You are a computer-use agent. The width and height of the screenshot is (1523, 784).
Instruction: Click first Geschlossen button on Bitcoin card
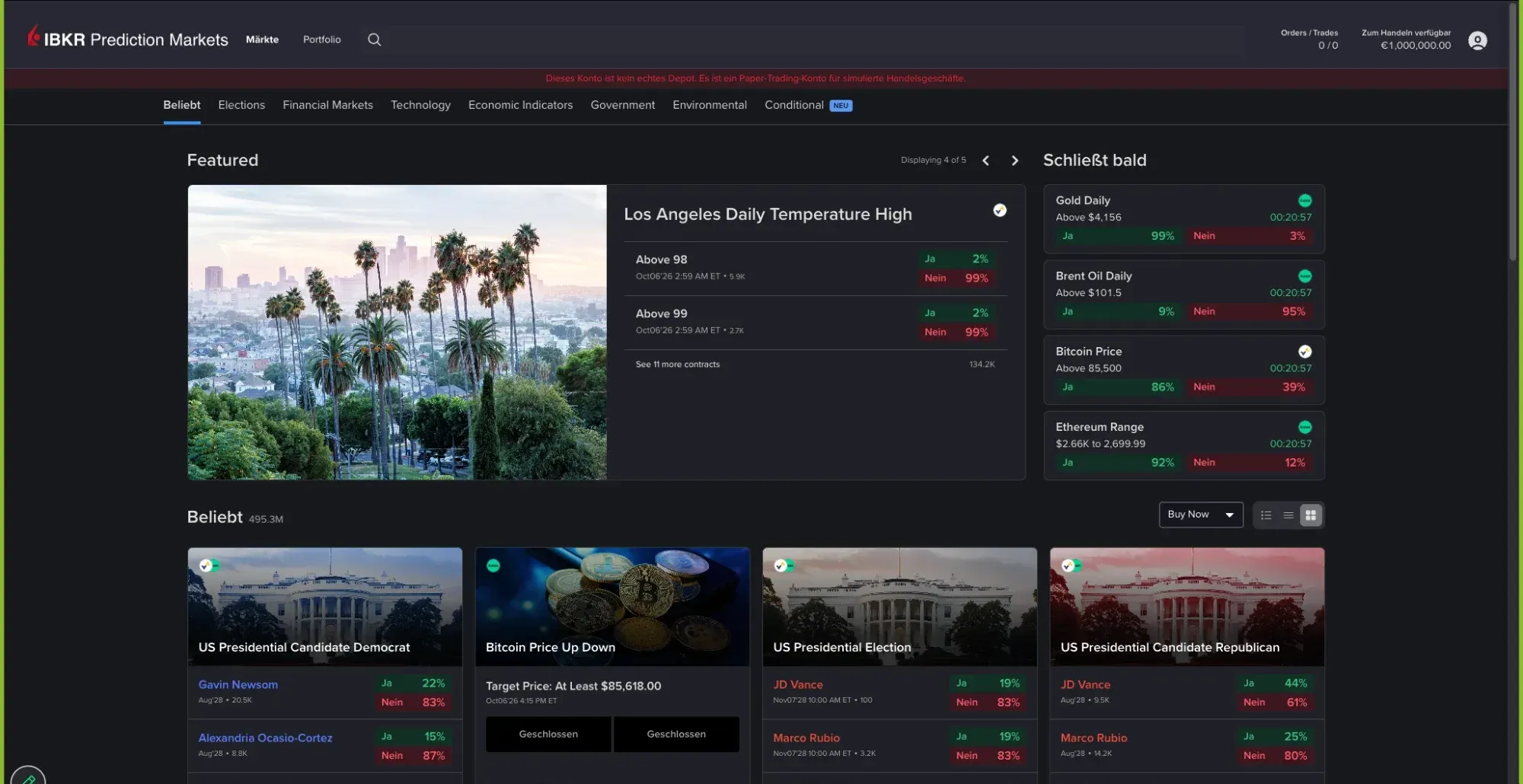[x=548, y=735]
